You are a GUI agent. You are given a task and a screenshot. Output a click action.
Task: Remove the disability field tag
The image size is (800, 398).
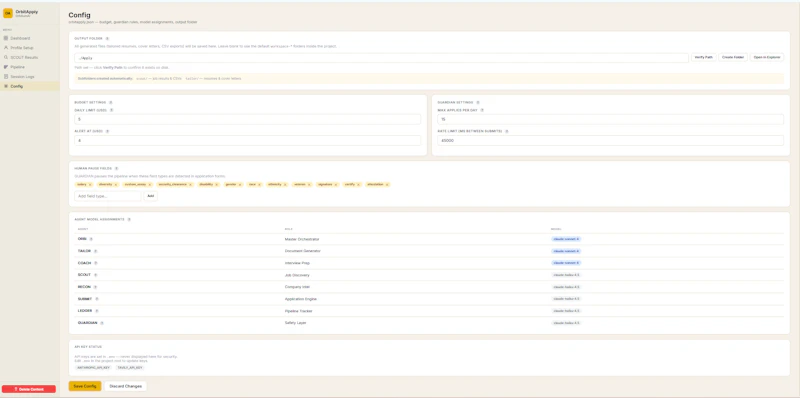coord(217,184)
